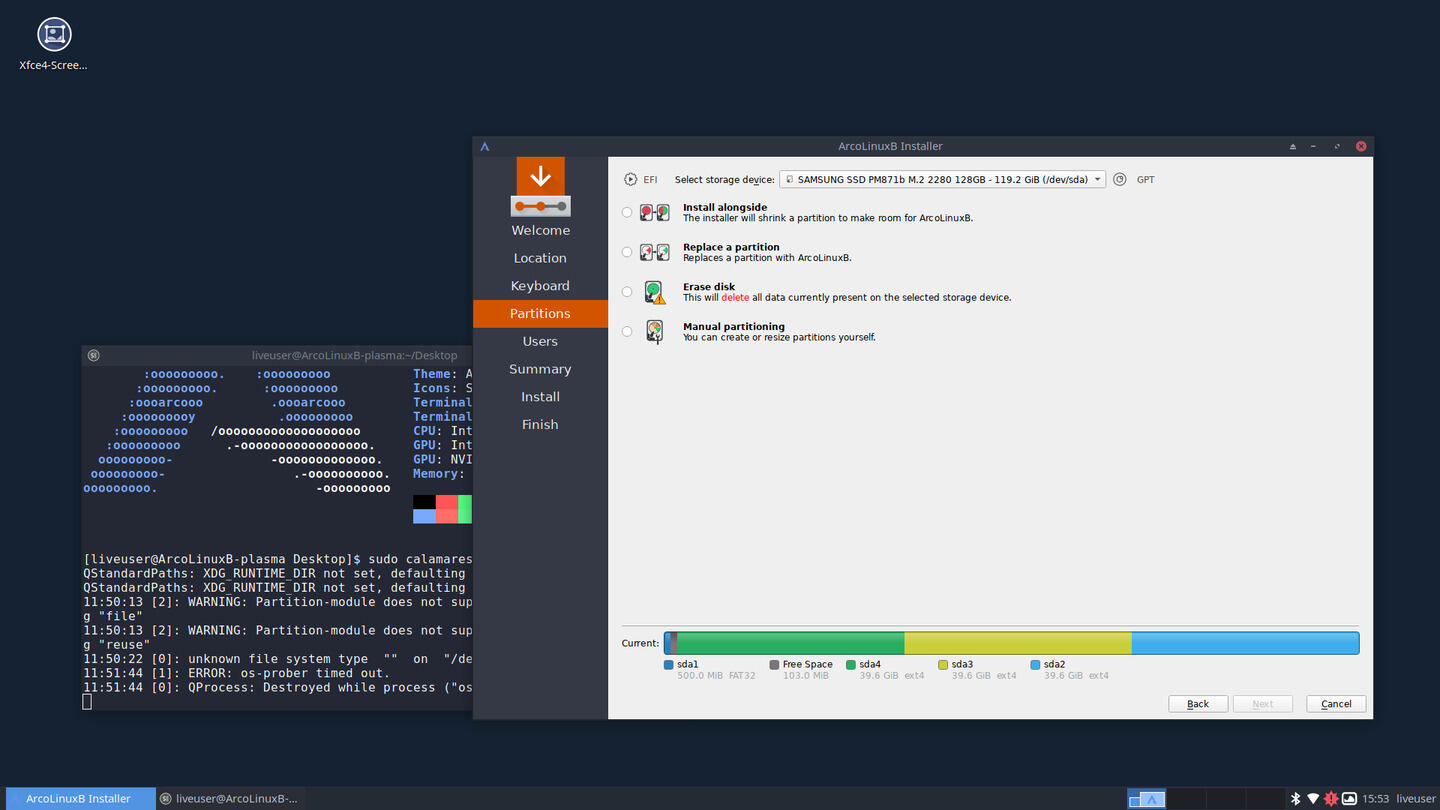This screenshot has width=1440, height=810.
Task: Go to Location step in sidebar
Action: point(540,258)
